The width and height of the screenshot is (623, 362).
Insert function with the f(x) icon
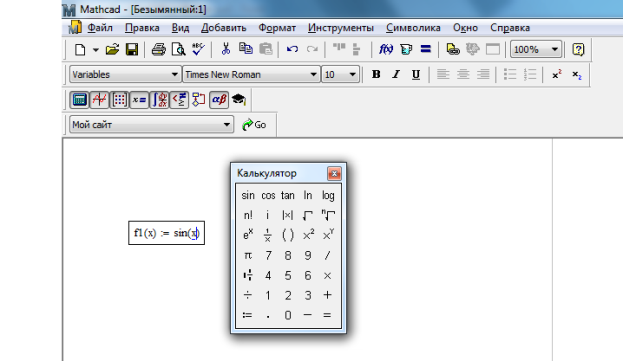386,50
